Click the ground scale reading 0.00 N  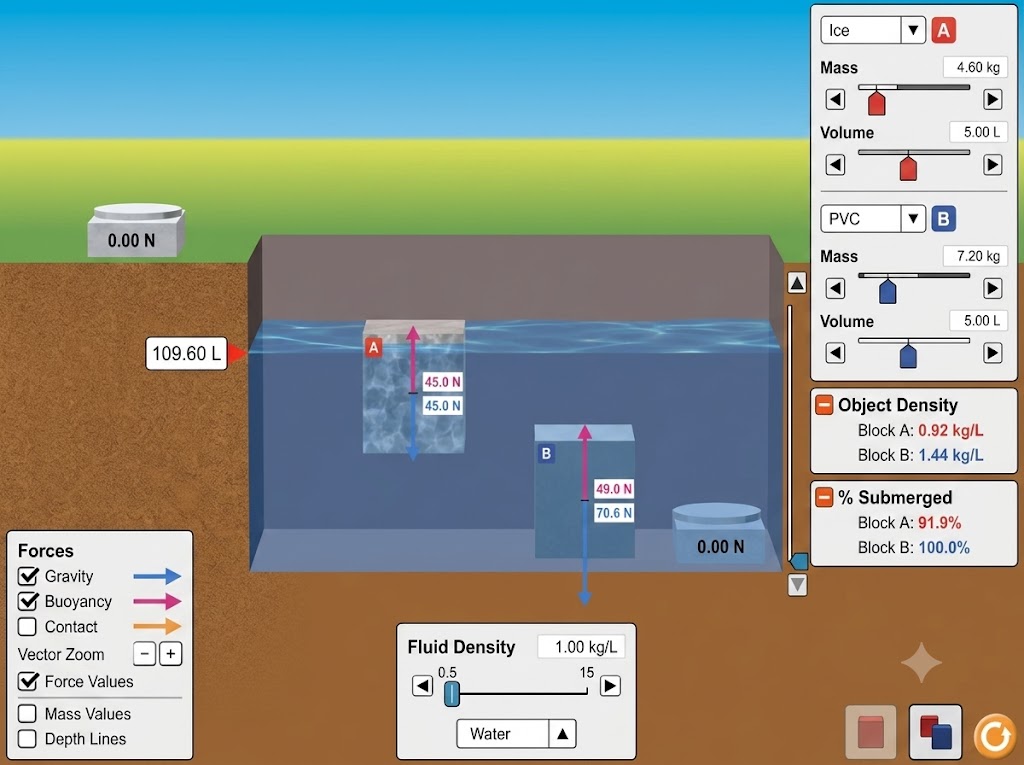coord(136,231)
